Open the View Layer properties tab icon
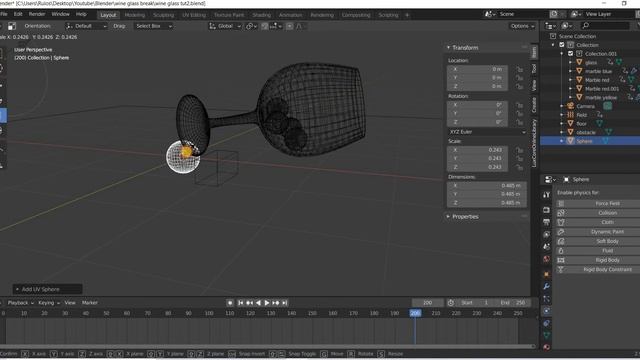Image resolution: width=640 pixels, height=360 pixels. 546,234
